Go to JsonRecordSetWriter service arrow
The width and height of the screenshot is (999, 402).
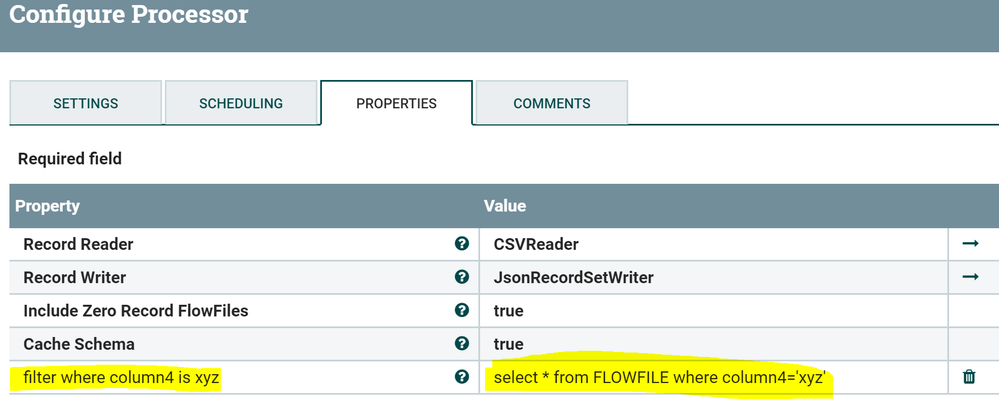[969, 277]
